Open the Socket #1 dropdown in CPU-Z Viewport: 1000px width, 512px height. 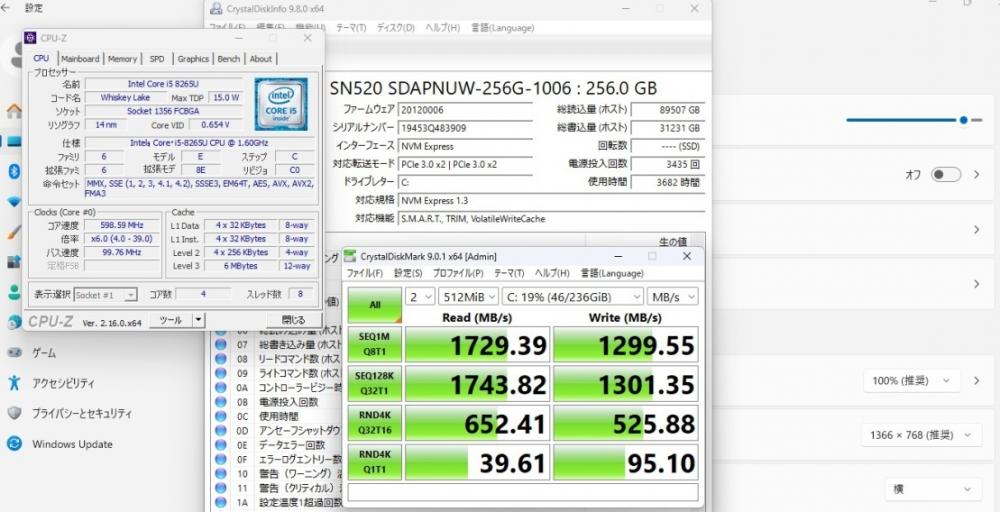click(105, 295)
